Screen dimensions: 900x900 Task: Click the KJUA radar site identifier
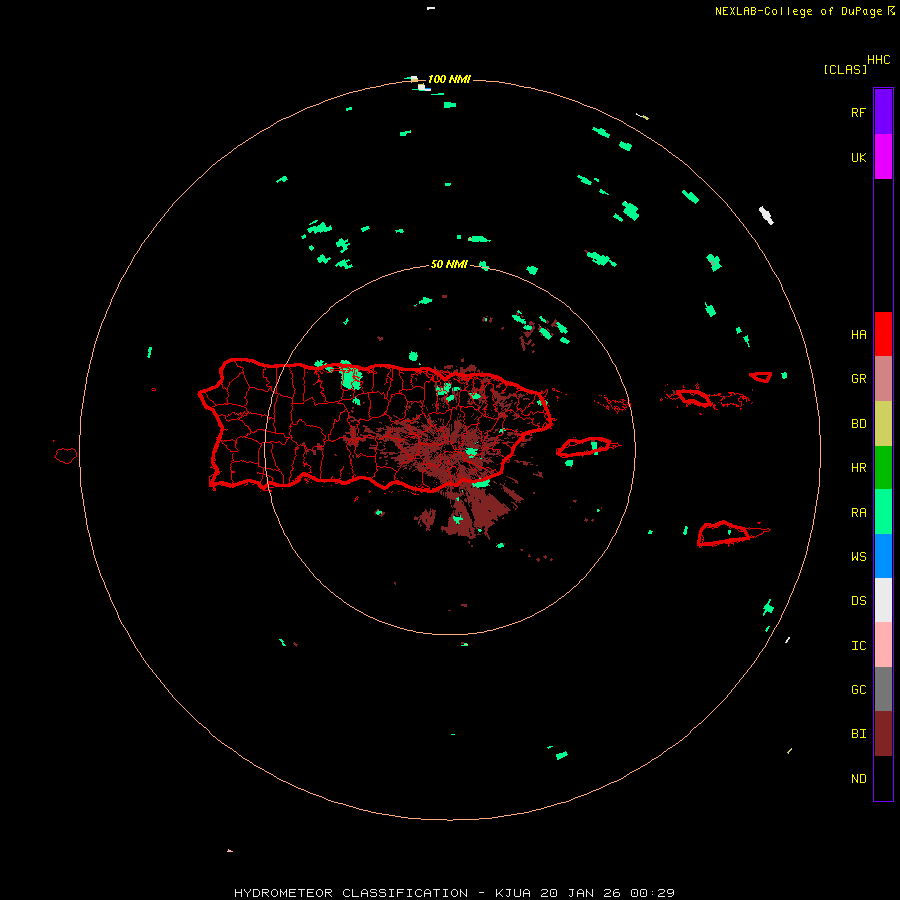(x=513, y=893)
